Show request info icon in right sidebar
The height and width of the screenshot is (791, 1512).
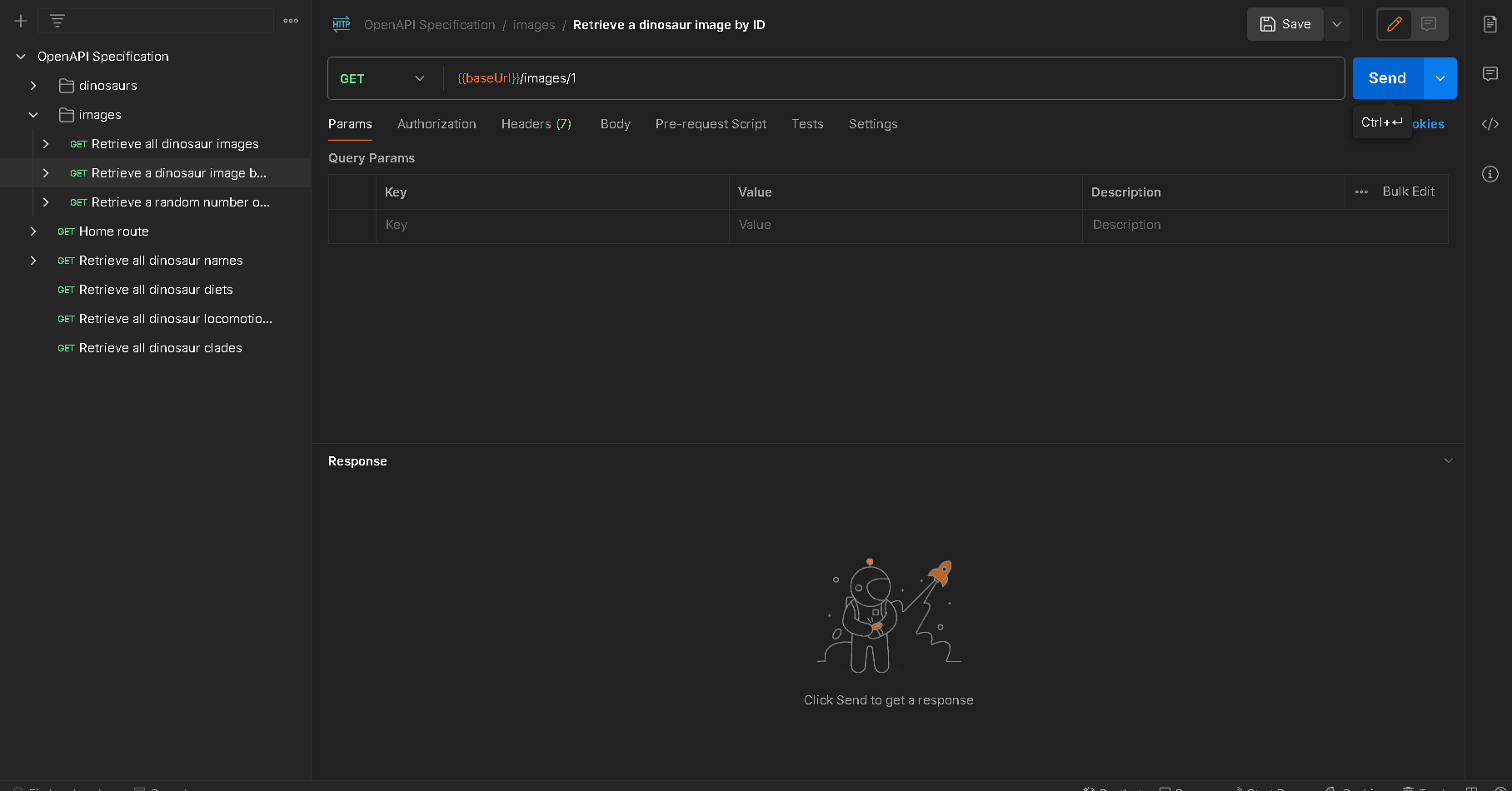1490,174
